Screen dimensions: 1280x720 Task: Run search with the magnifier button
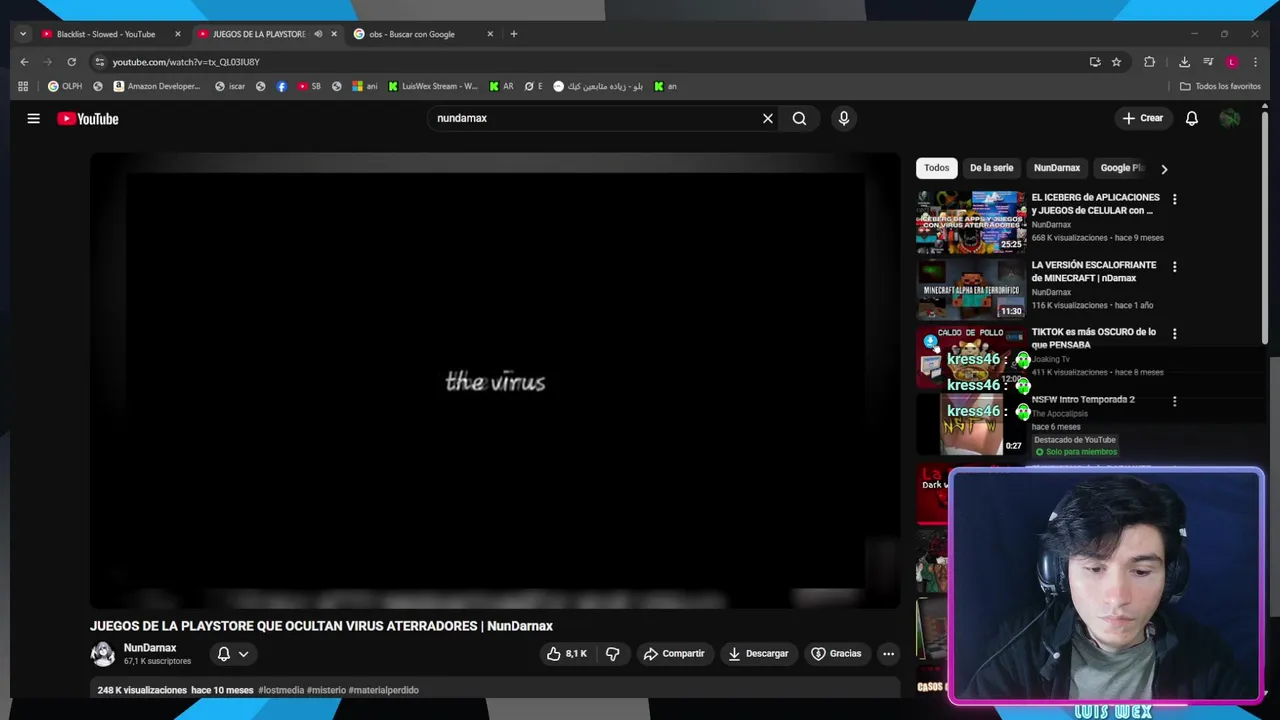(x=799, y=118)
